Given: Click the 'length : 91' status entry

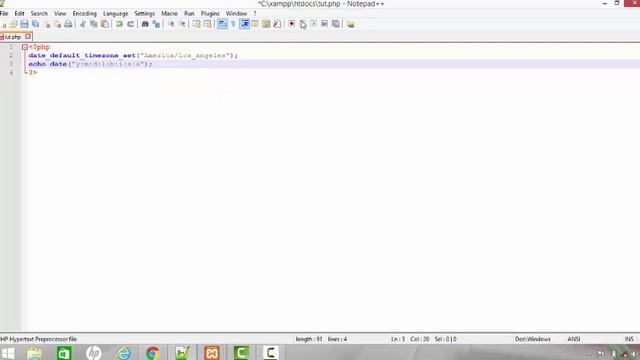Looking at the screenshot, I should coord(309,339).
